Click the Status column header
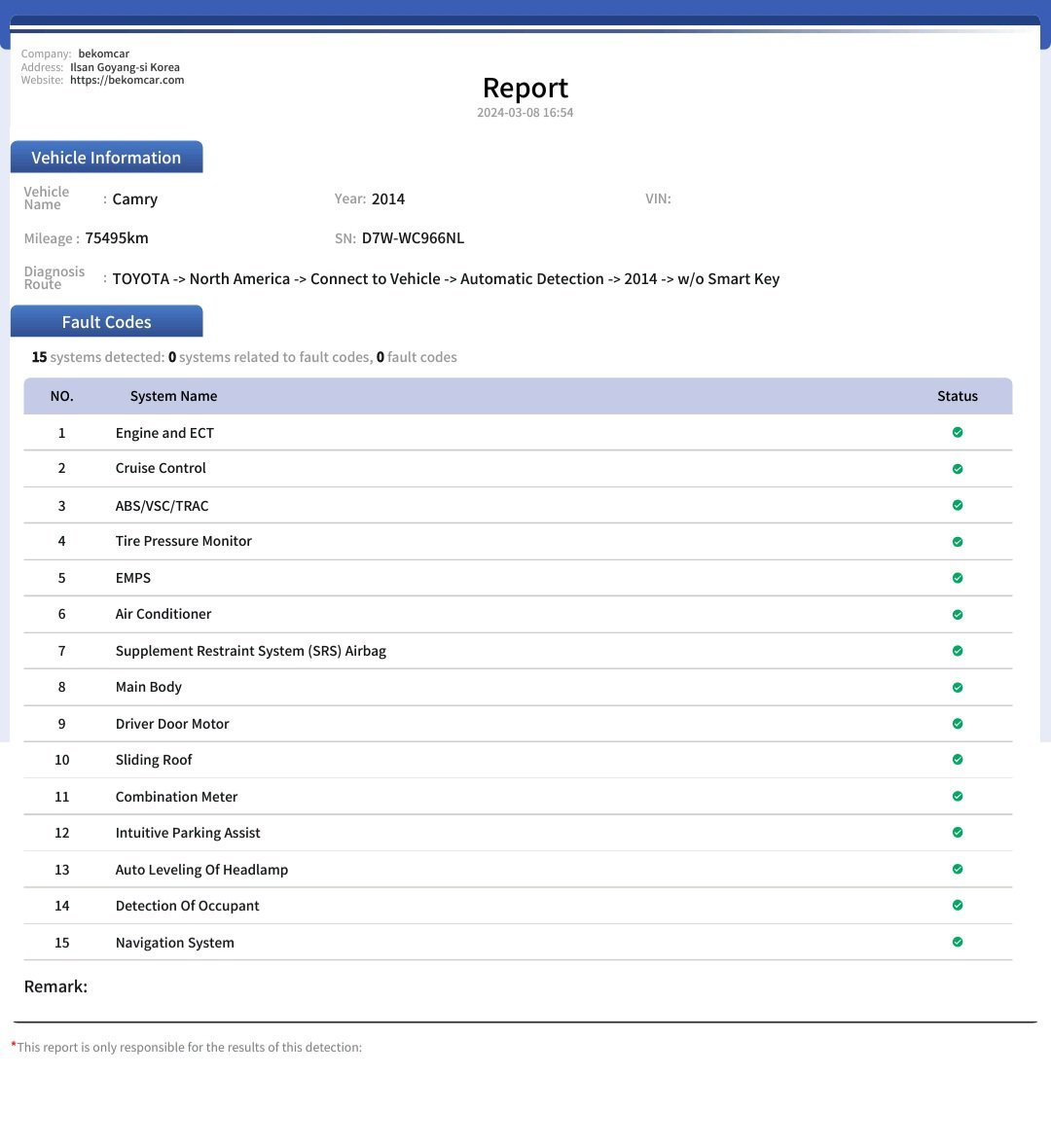This screenshot has height=1148, width=1051. (958, 396)
